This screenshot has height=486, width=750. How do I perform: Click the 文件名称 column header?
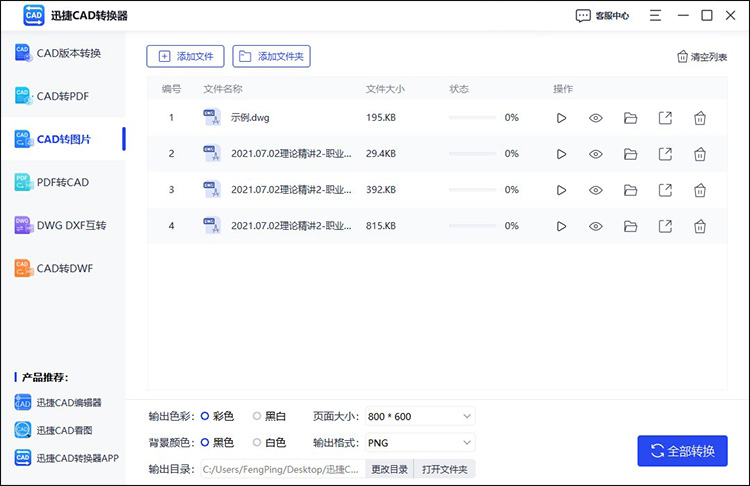click(223, 89)
